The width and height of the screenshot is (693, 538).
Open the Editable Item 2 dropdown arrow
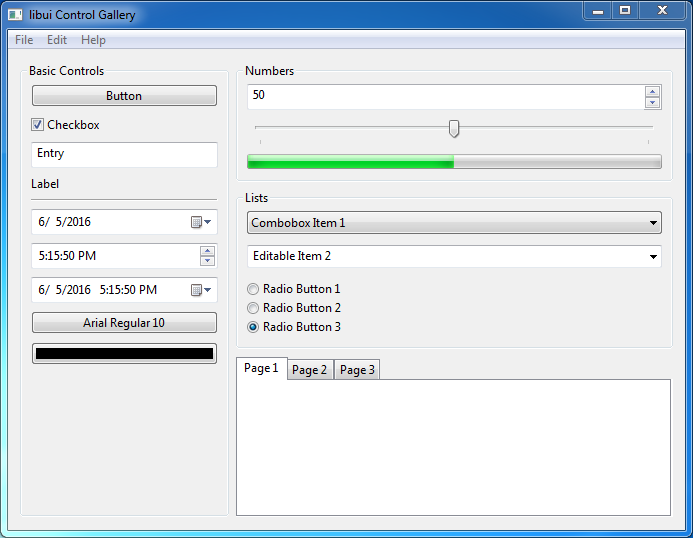click(x=653, y=257)
